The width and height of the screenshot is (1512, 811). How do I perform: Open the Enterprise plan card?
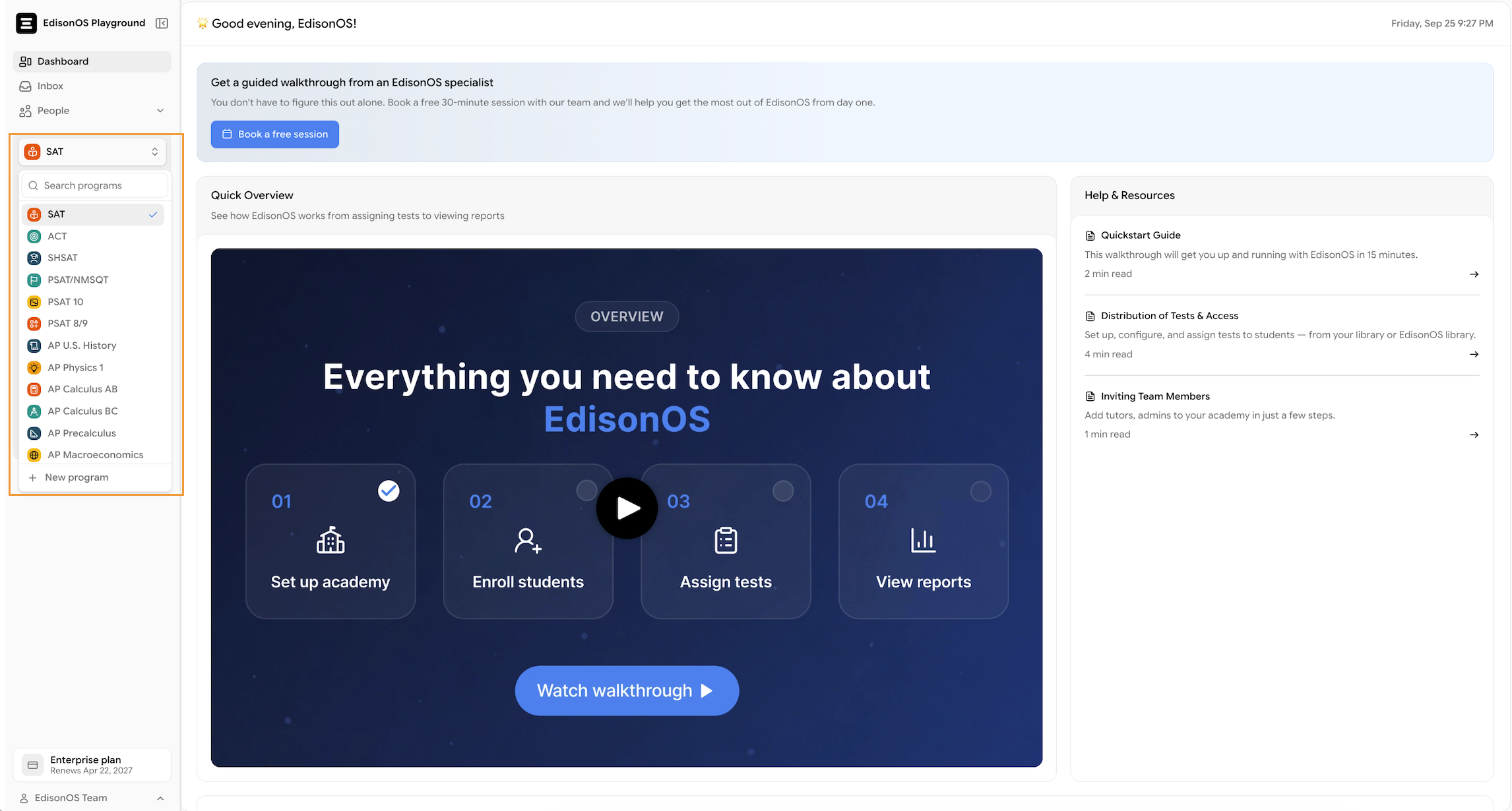coord(92,765)
